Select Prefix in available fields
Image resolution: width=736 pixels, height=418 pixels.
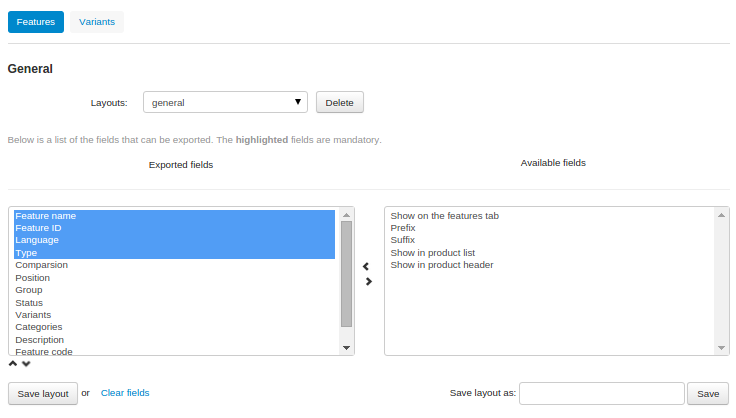tap(551, 228)
